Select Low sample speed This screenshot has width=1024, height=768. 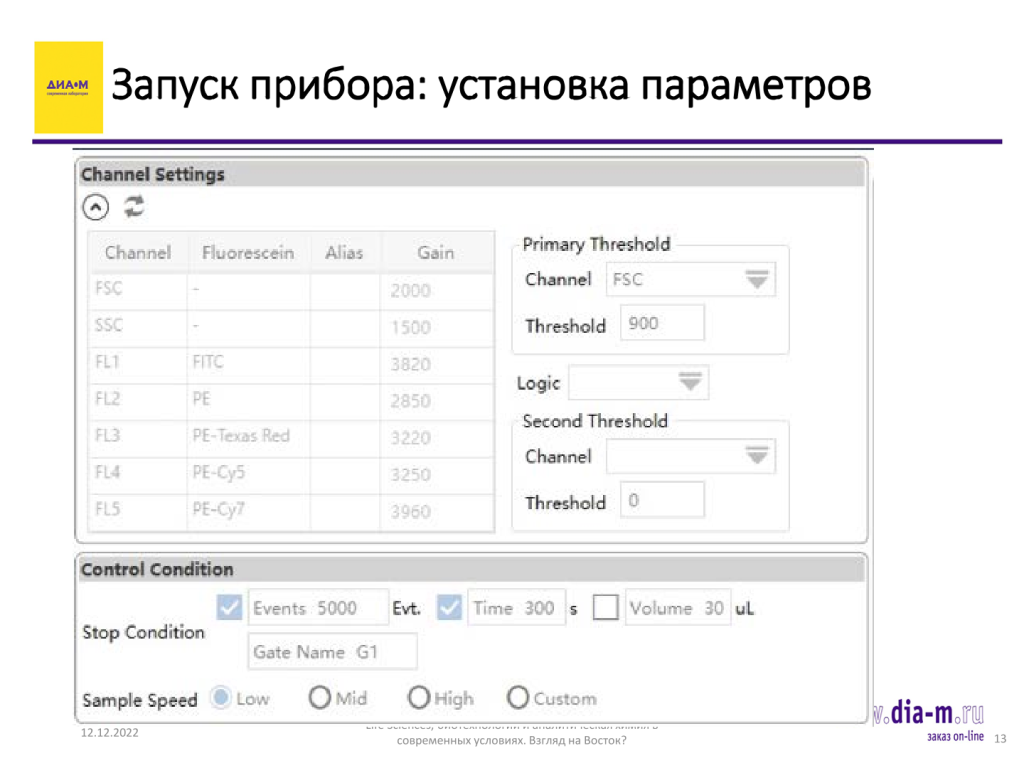tap(221, 698)
